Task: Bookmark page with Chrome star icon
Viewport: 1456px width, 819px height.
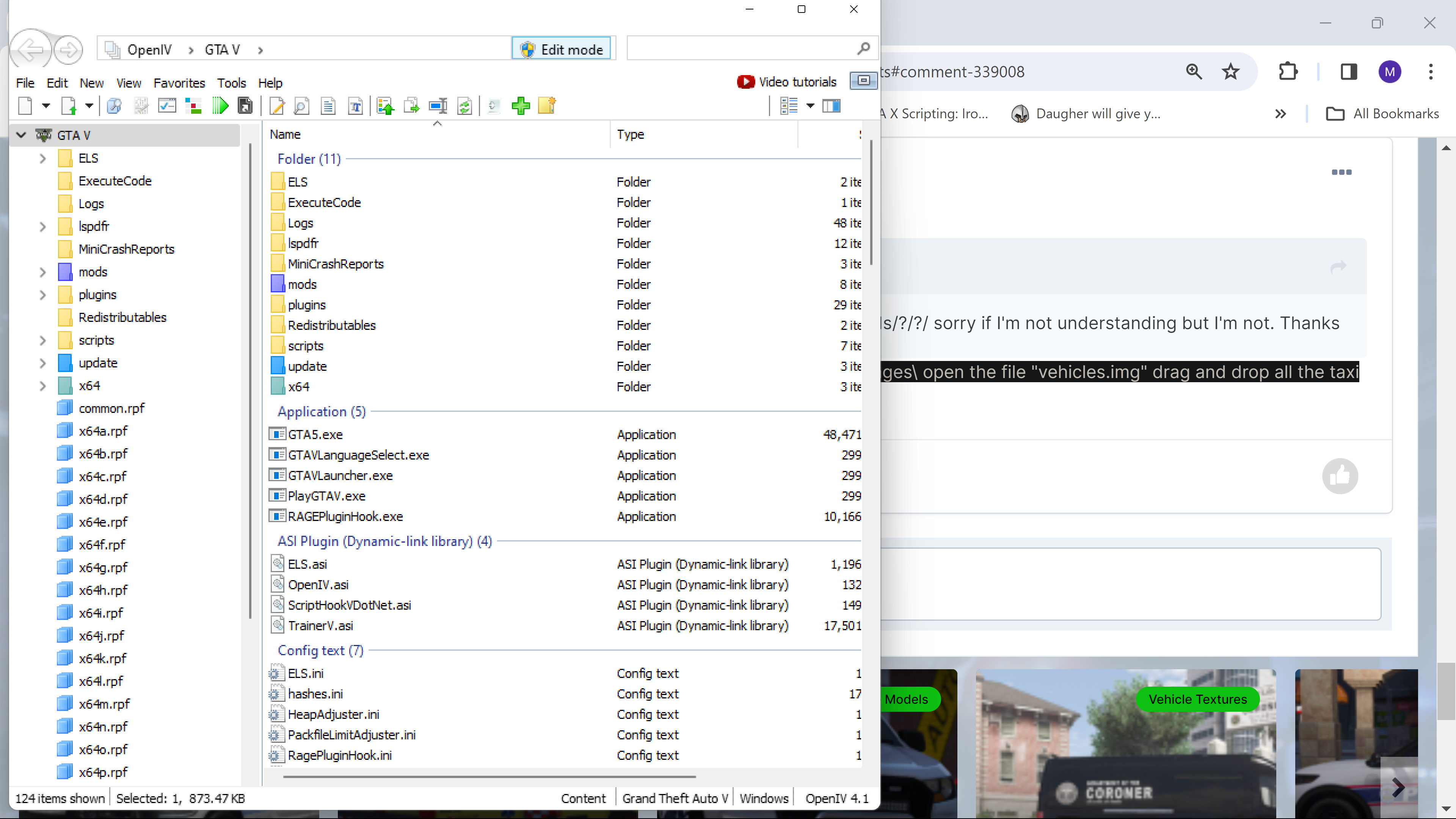Action: point(1230,72)
